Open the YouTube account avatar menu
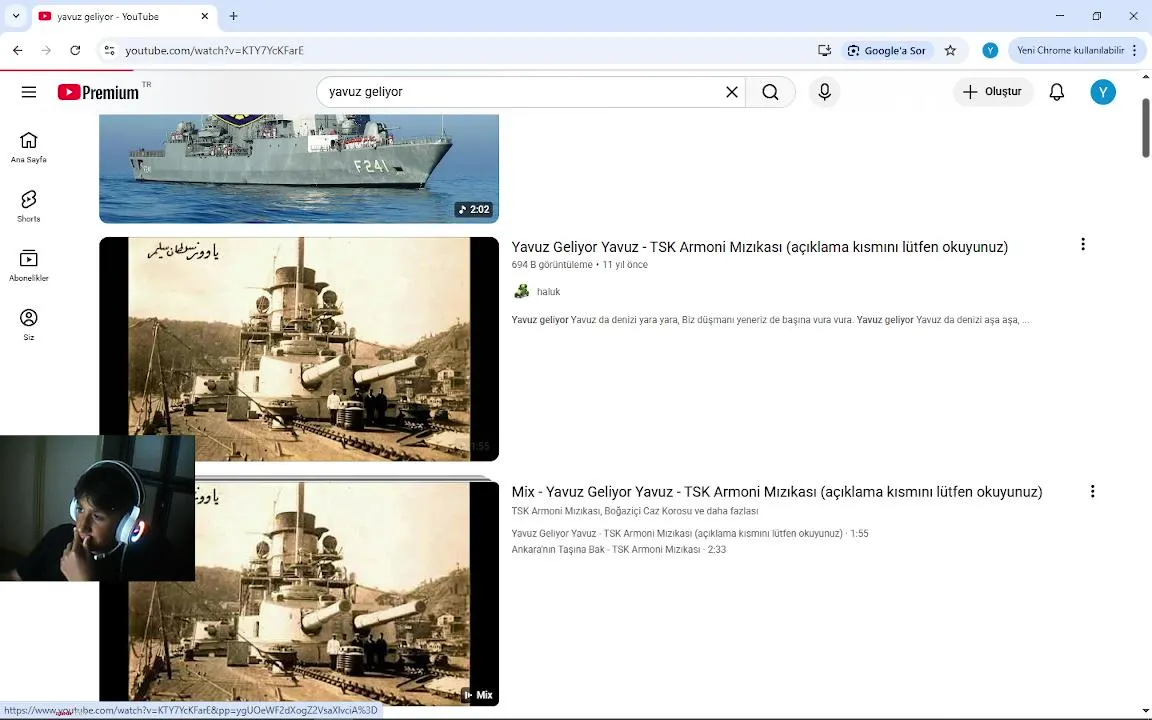The image size is (1152, 720). (1102, 92)
